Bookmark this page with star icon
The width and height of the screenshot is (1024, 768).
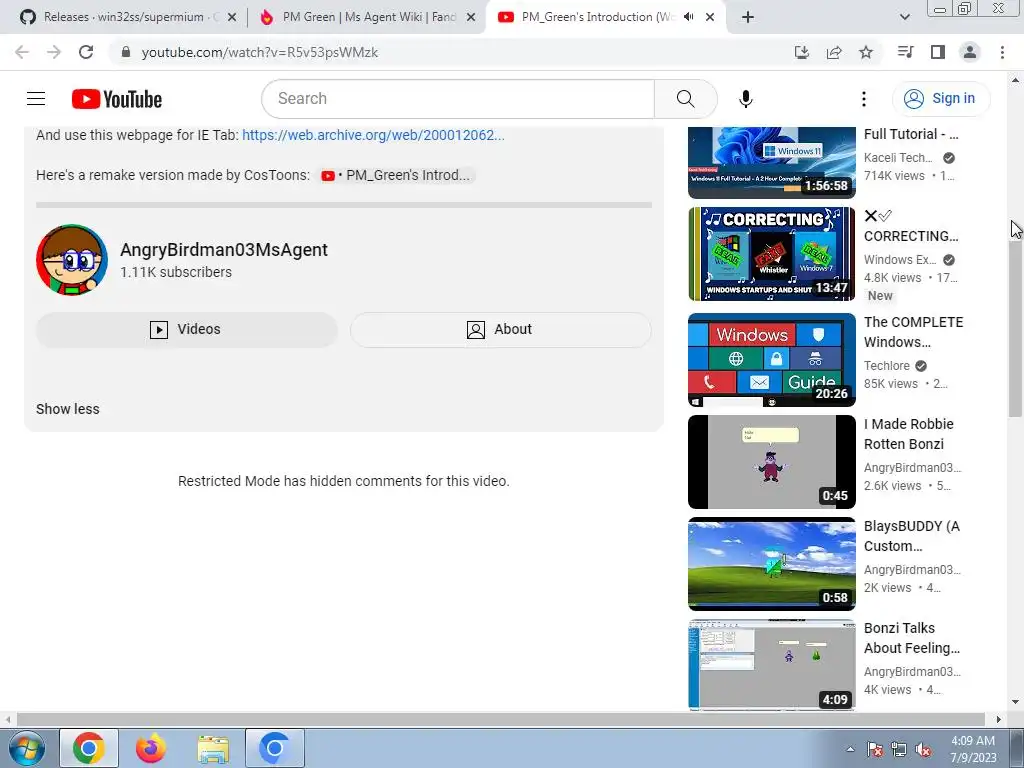click(866, 52)
